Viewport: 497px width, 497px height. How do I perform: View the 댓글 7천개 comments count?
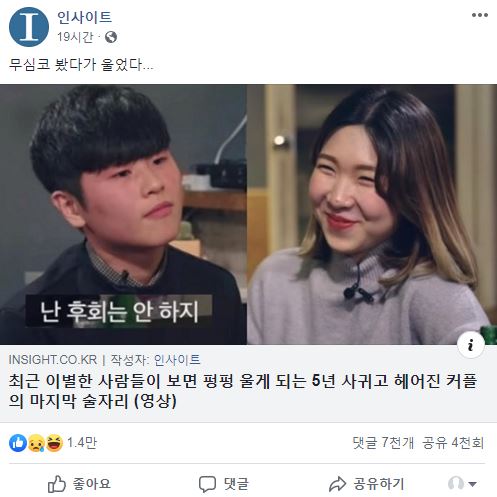[x=383, y=443]
